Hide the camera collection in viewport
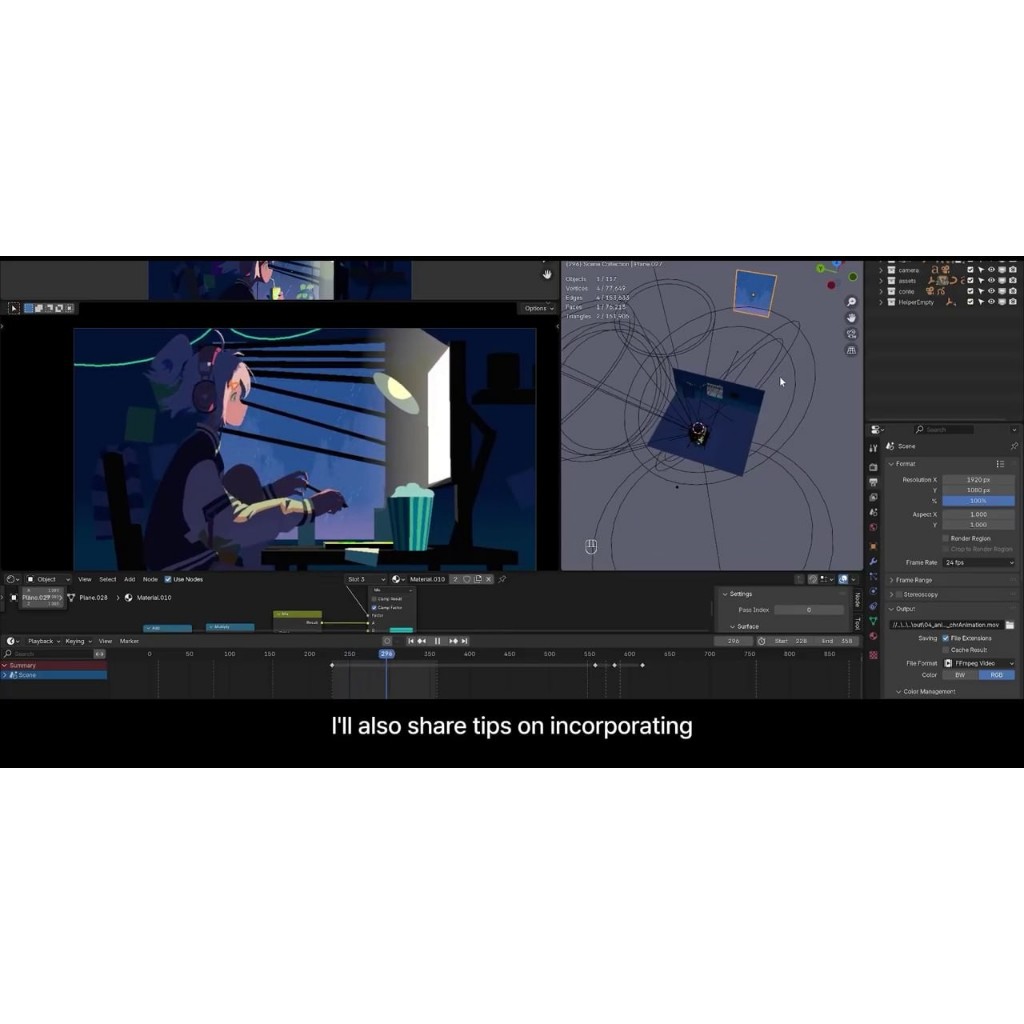The width and height of the screenshot is (1024, 1024). [x=991, y=270]
